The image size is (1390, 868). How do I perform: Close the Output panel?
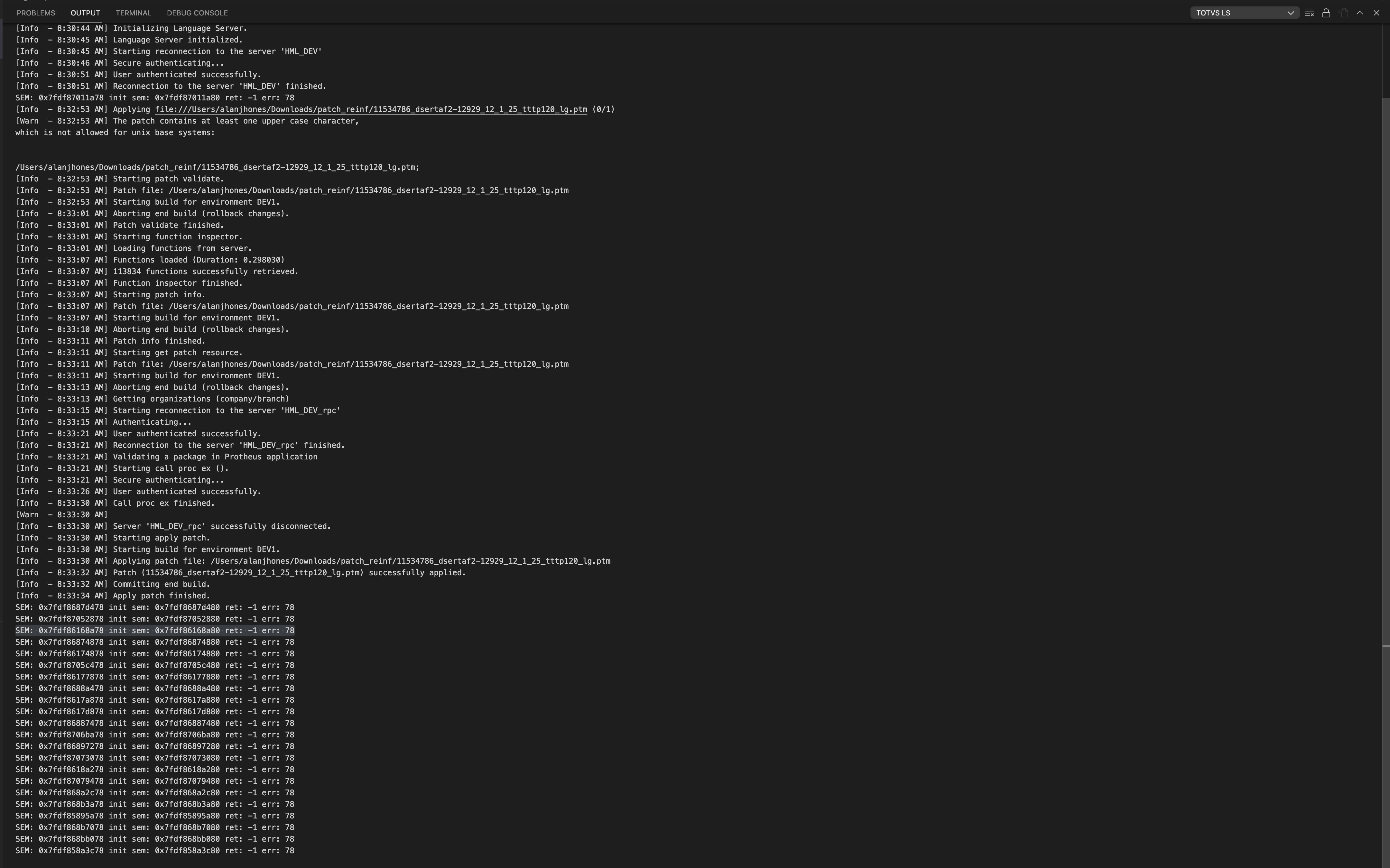[x=1376, y=13]
